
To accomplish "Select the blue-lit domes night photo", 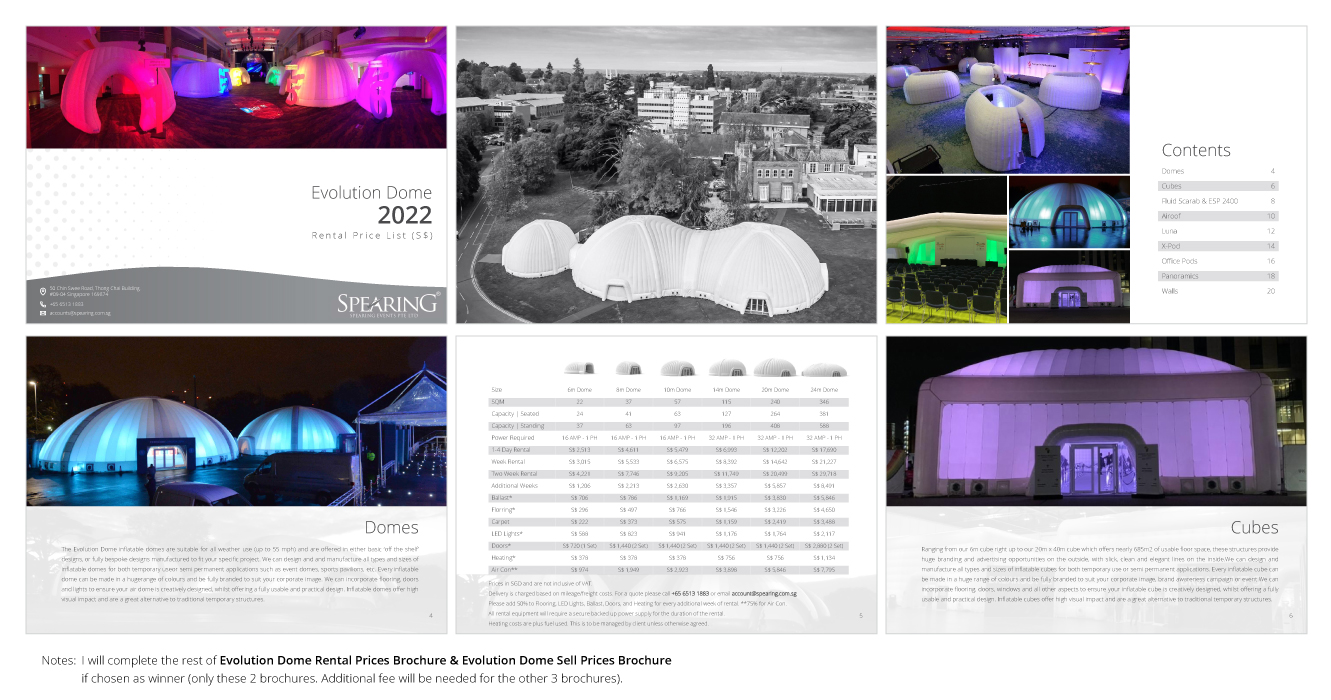I will click(x=236, y=421).
